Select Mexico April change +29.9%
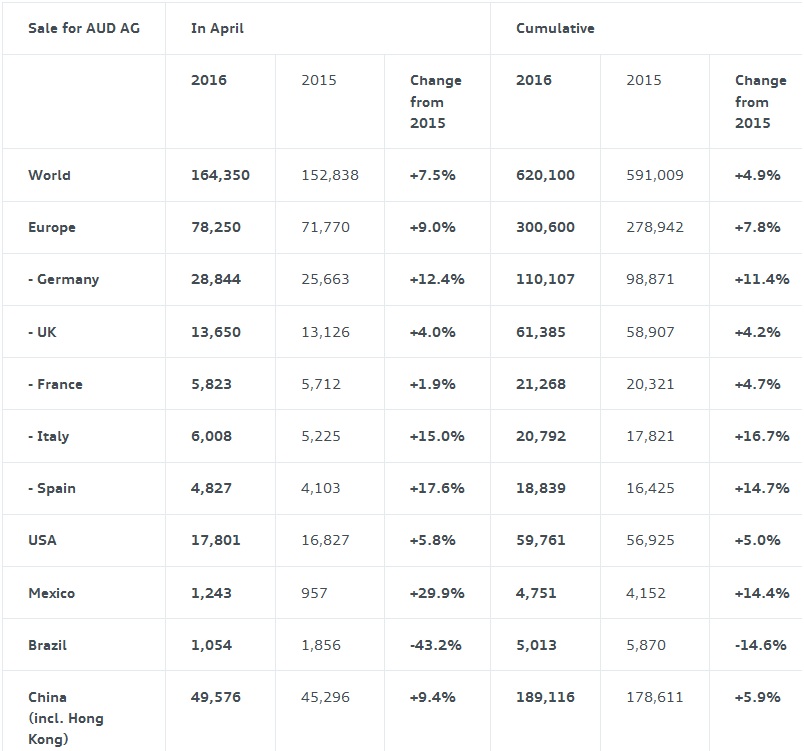 [x=437, y=593]
